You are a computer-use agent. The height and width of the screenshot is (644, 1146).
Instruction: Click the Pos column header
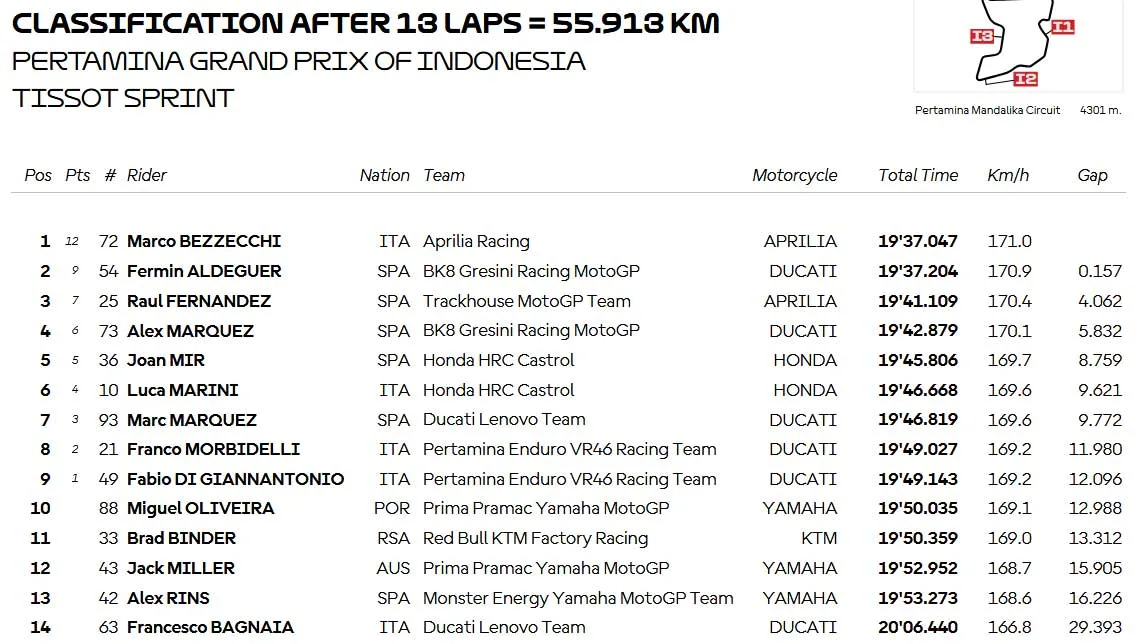tap(38, 175)
